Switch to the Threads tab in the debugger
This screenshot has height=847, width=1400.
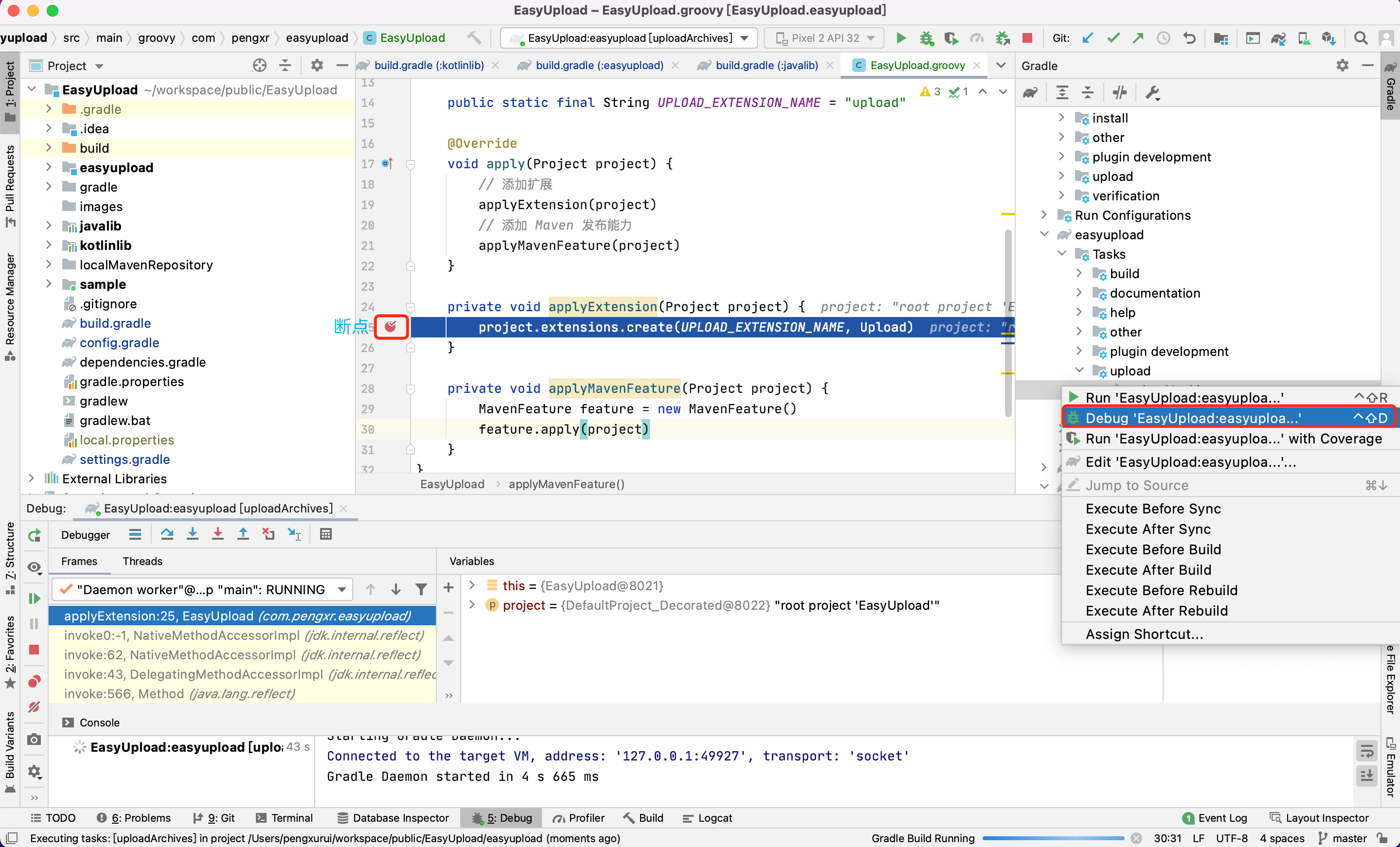point(142,561)
